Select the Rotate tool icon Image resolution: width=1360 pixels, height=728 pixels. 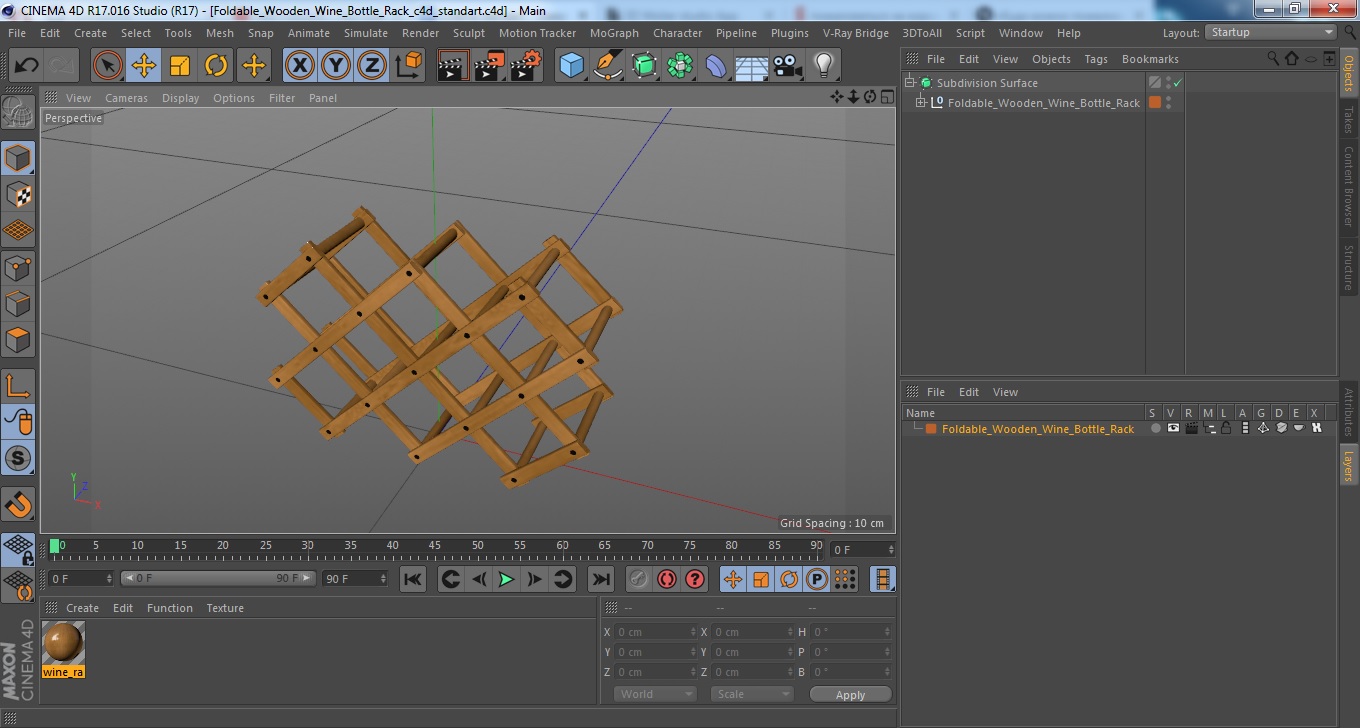click(x=216, y=66)
